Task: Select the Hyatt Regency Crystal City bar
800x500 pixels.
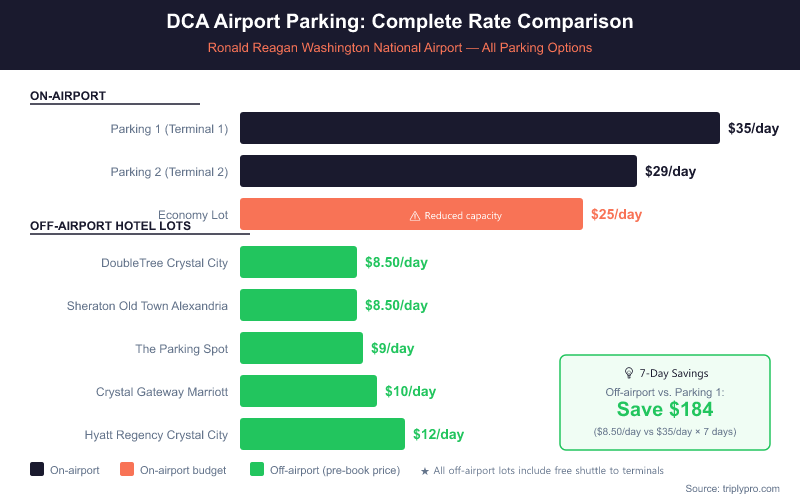Action: 322,434
